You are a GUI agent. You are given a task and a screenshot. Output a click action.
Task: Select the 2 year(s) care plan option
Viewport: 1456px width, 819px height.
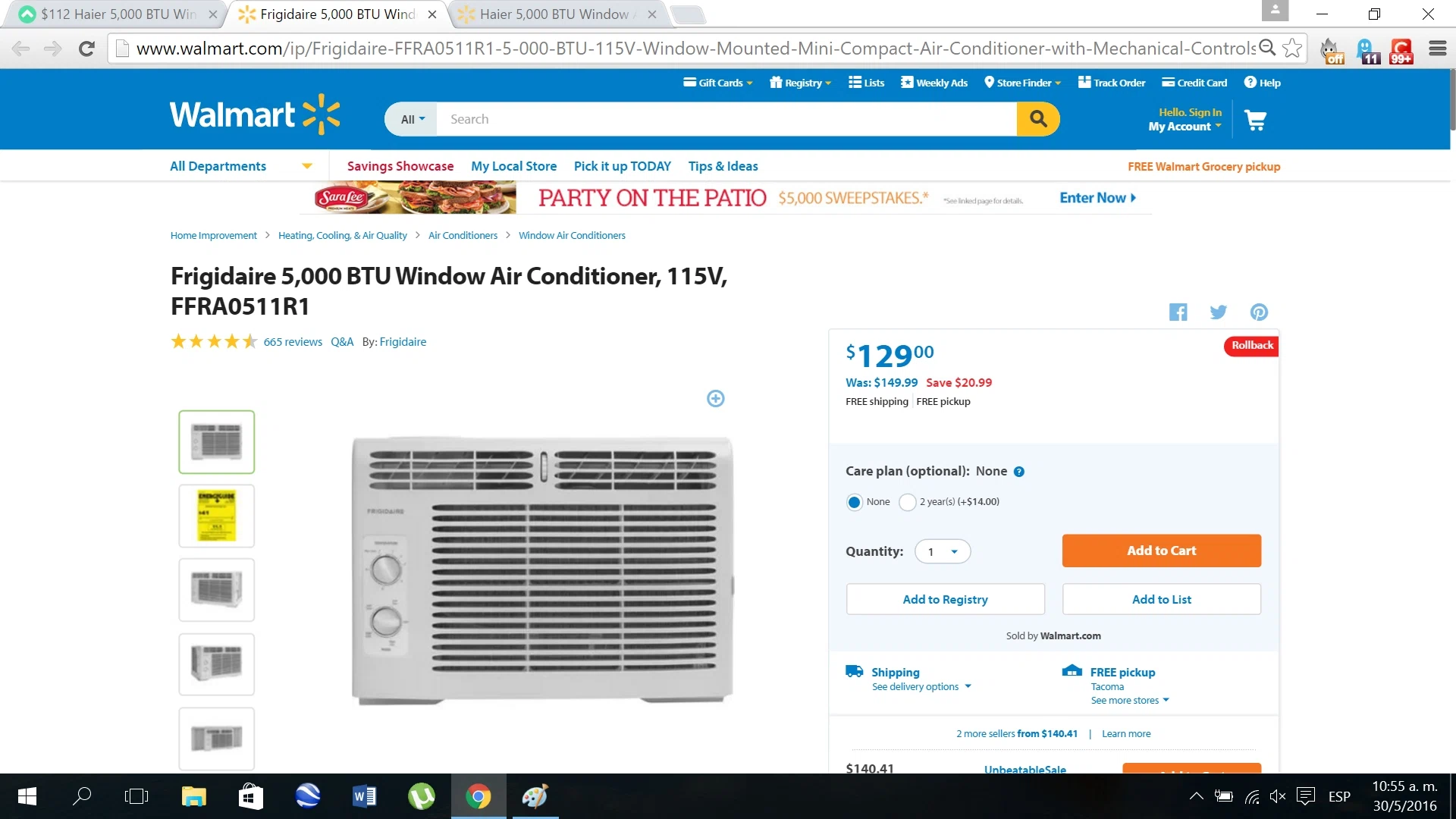907,502
